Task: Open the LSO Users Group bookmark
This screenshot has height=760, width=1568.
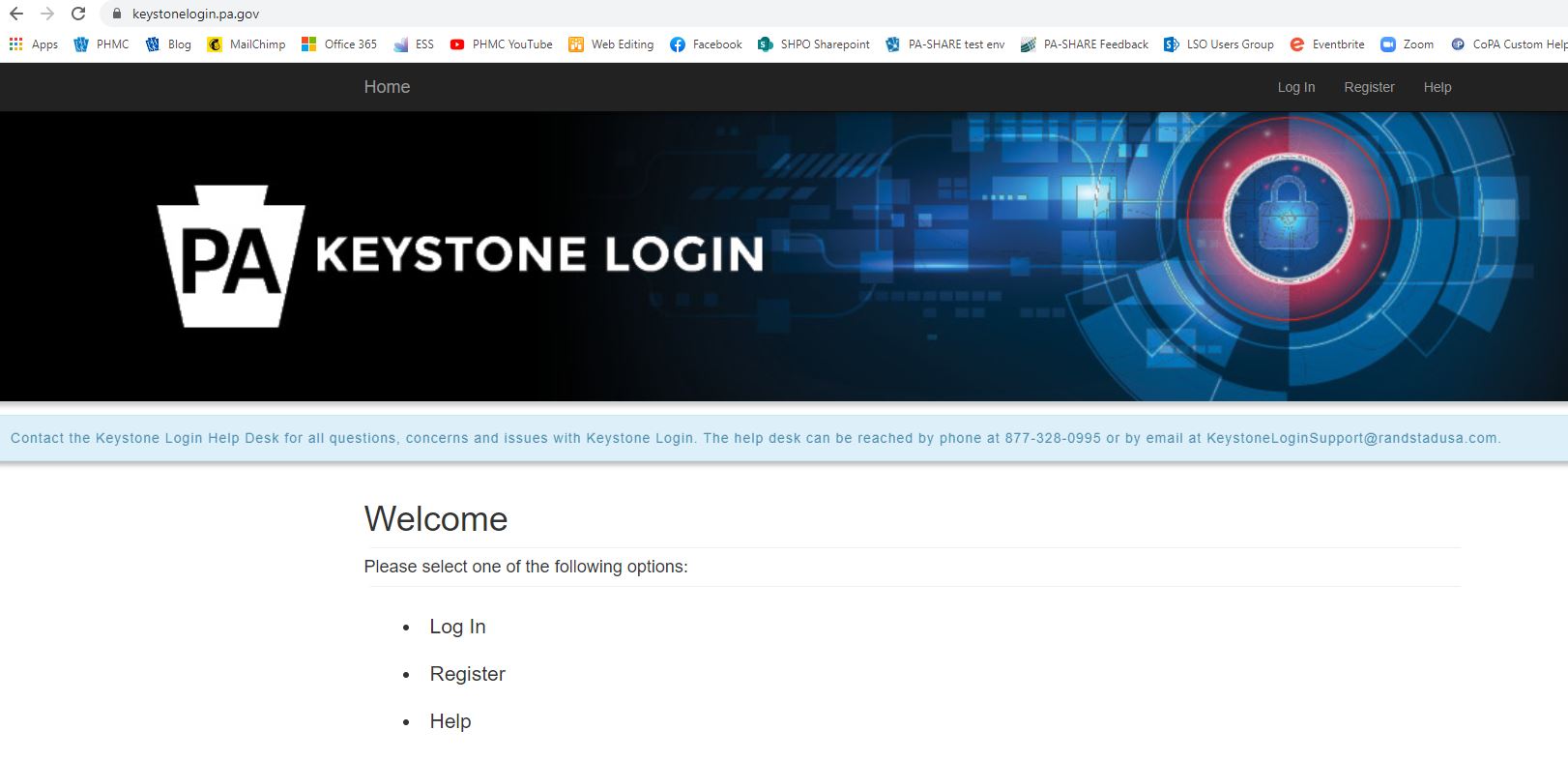Action: click(x=1218, y=44)
